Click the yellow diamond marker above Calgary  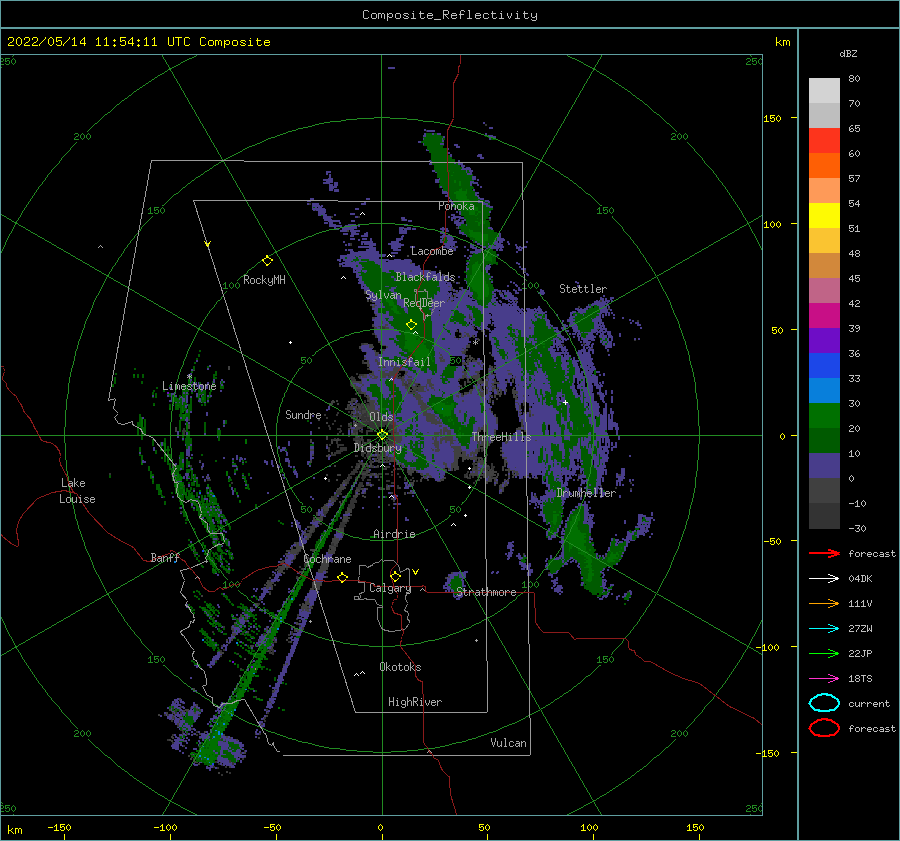pos(395,576)
